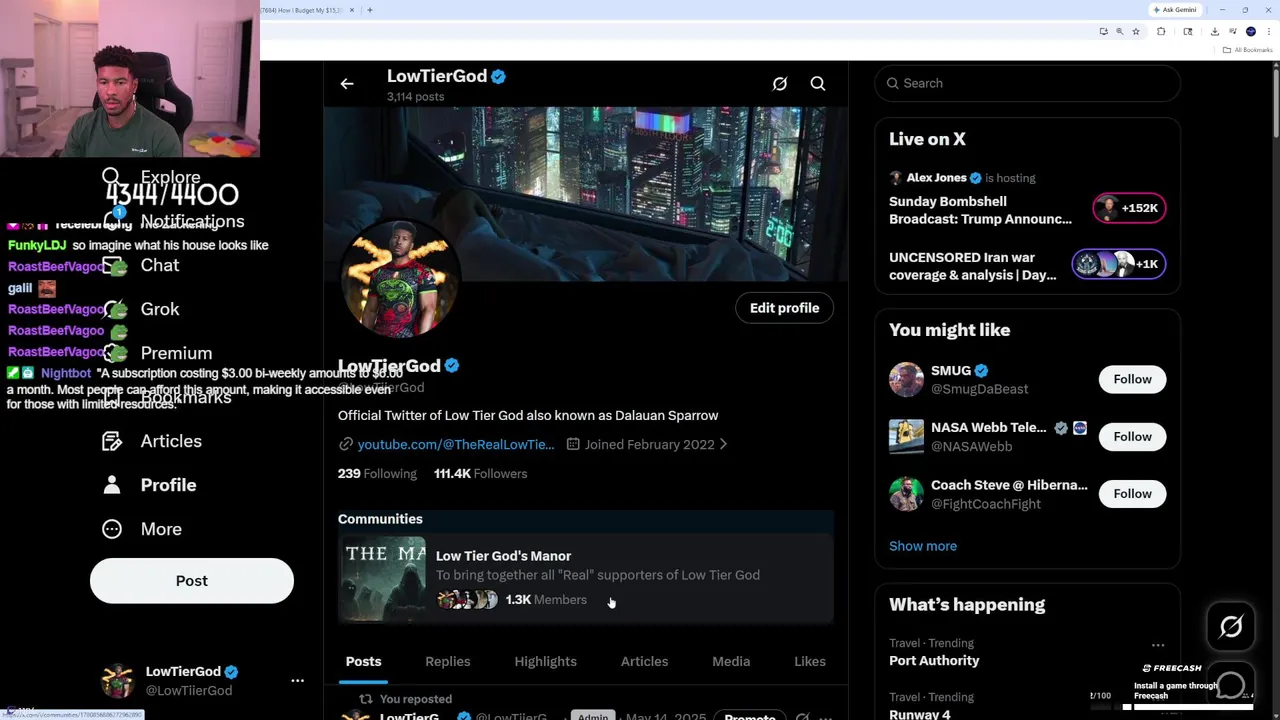Viewport: 1280px width, 720px height.
Task: Bookmark this page with star icon
Action: (x=1136, y=32)
